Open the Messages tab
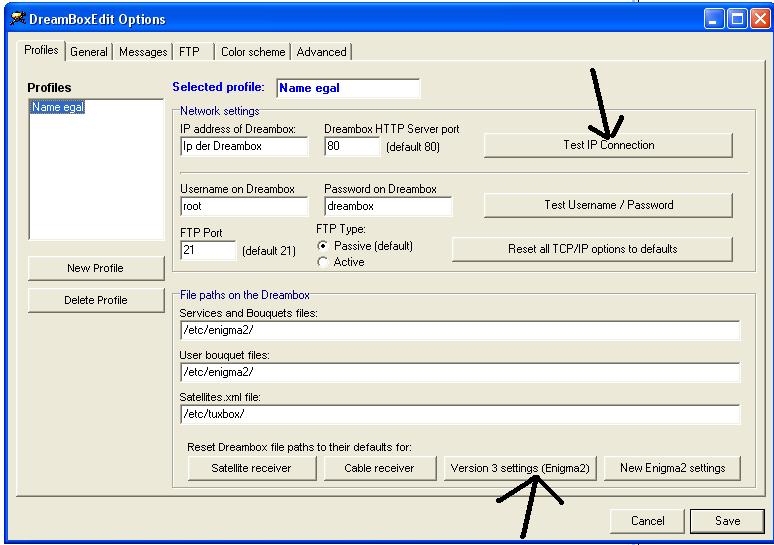 [x=143, y=52]
